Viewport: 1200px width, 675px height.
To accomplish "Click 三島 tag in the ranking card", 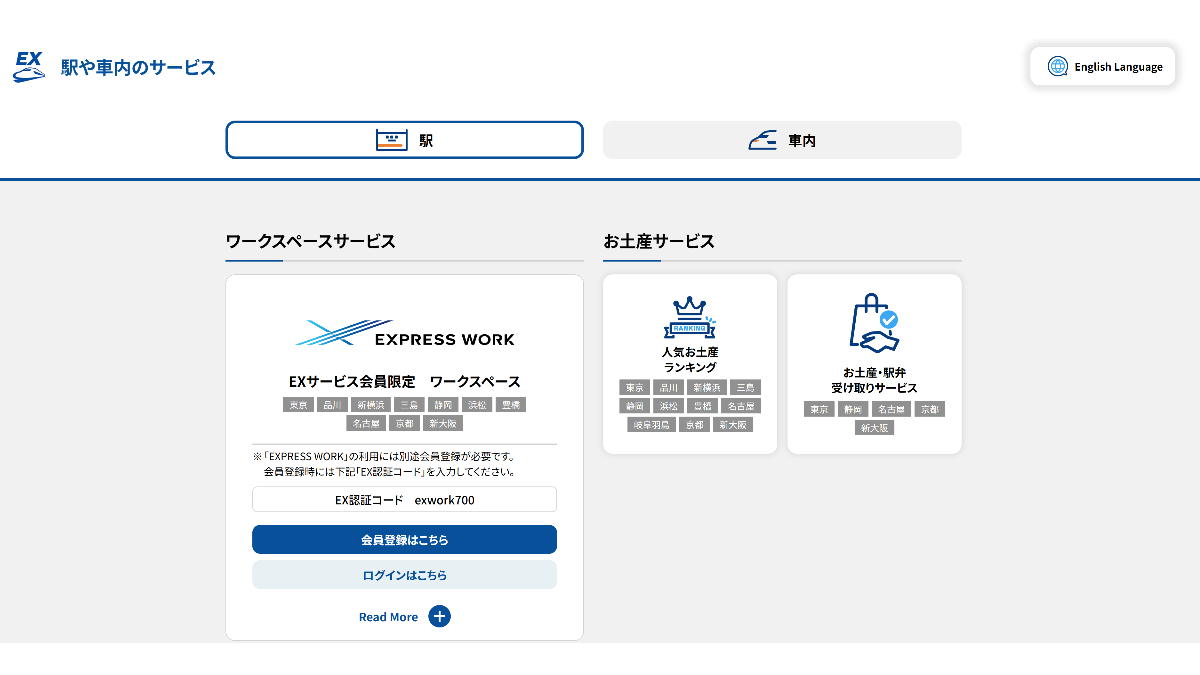I will coord(745,387).
